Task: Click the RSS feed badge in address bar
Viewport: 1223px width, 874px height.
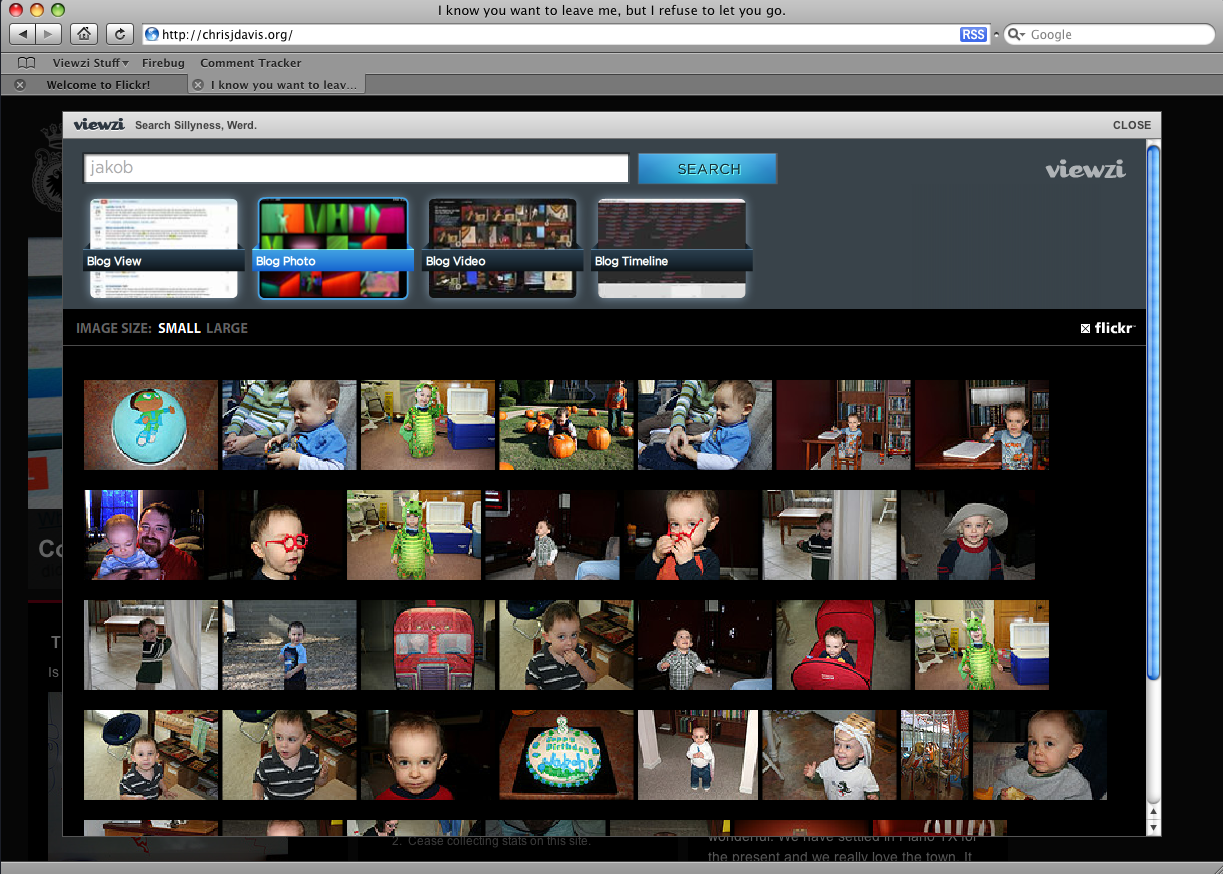Action: pyautogui.click(x=973, y=34)
